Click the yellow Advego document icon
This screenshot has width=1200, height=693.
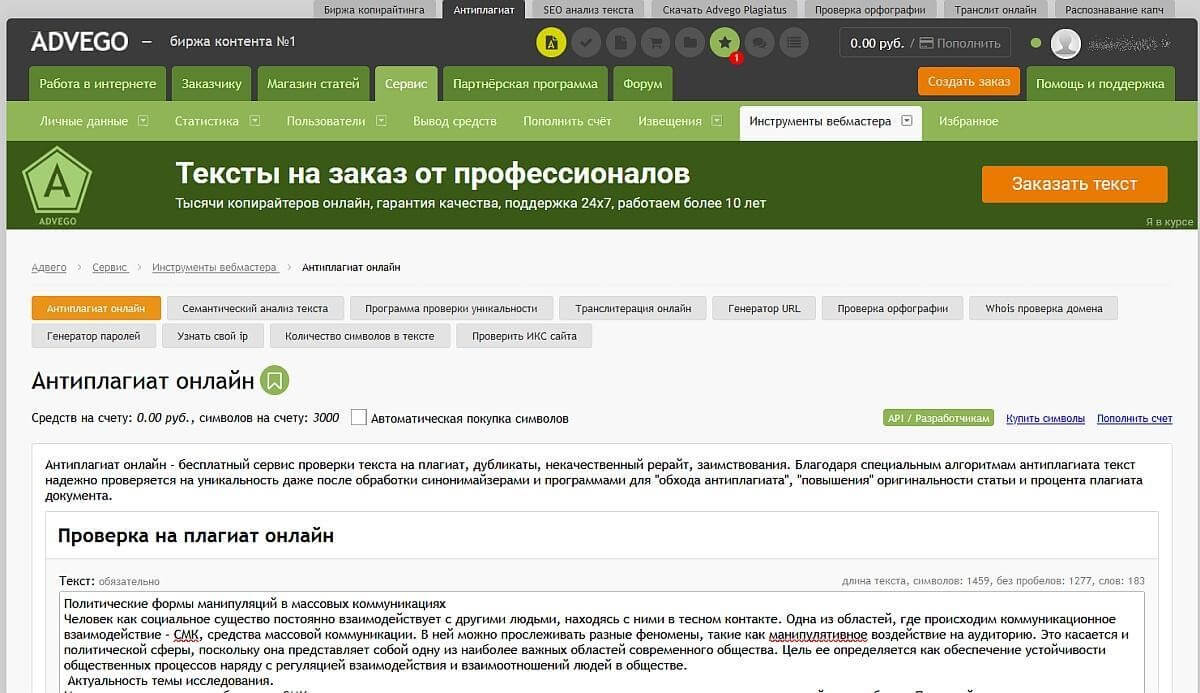(x=551, y=42)
